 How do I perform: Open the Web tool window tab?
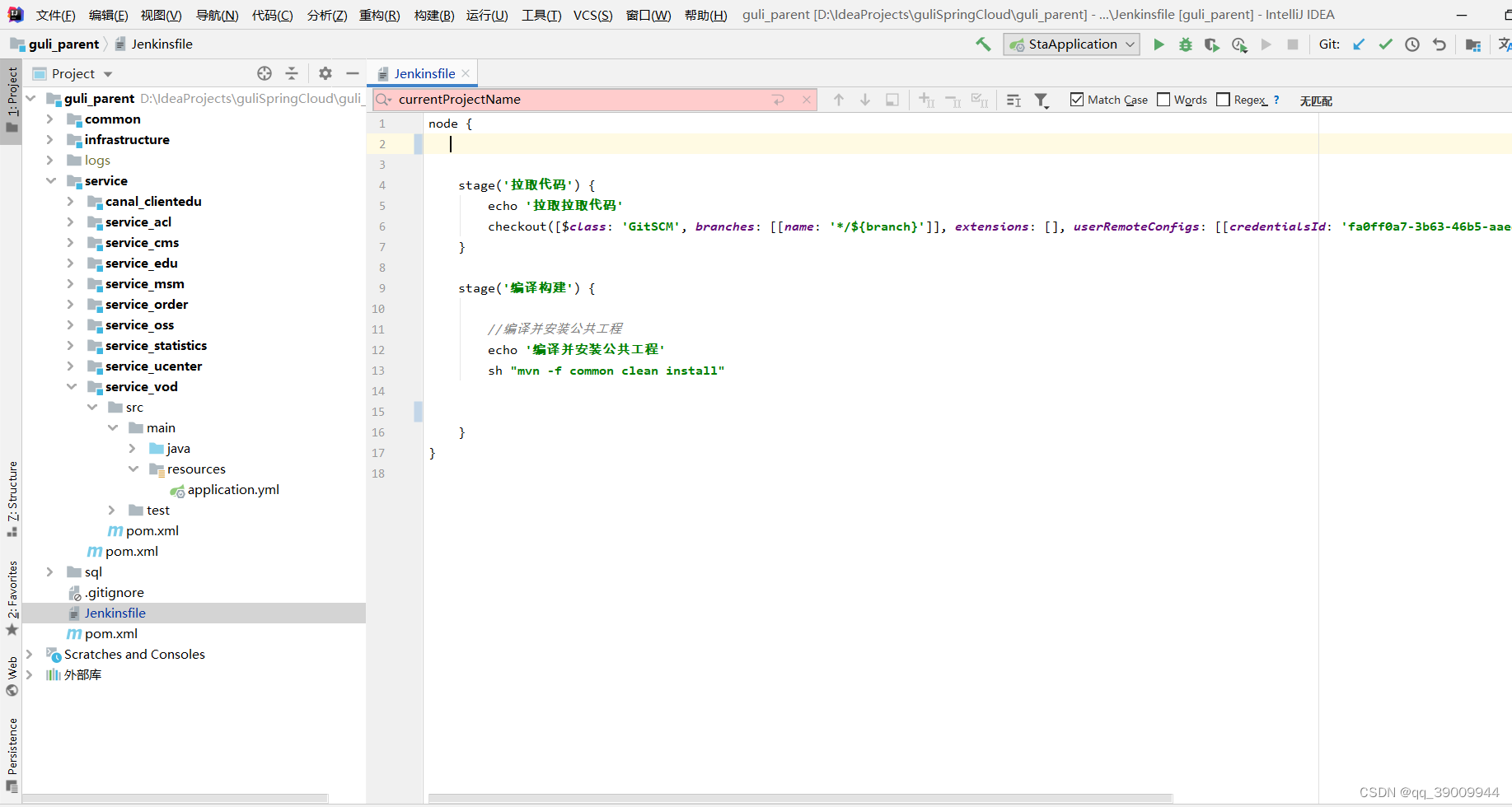tap(12, 675)
